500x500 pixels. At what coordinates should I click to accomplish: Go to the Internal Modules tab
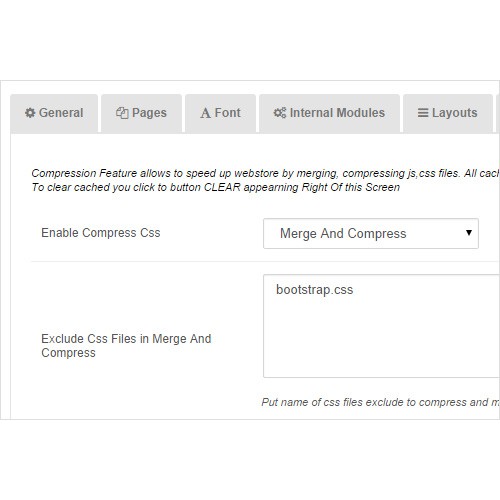pyautogui.click(x=329, y=113)
